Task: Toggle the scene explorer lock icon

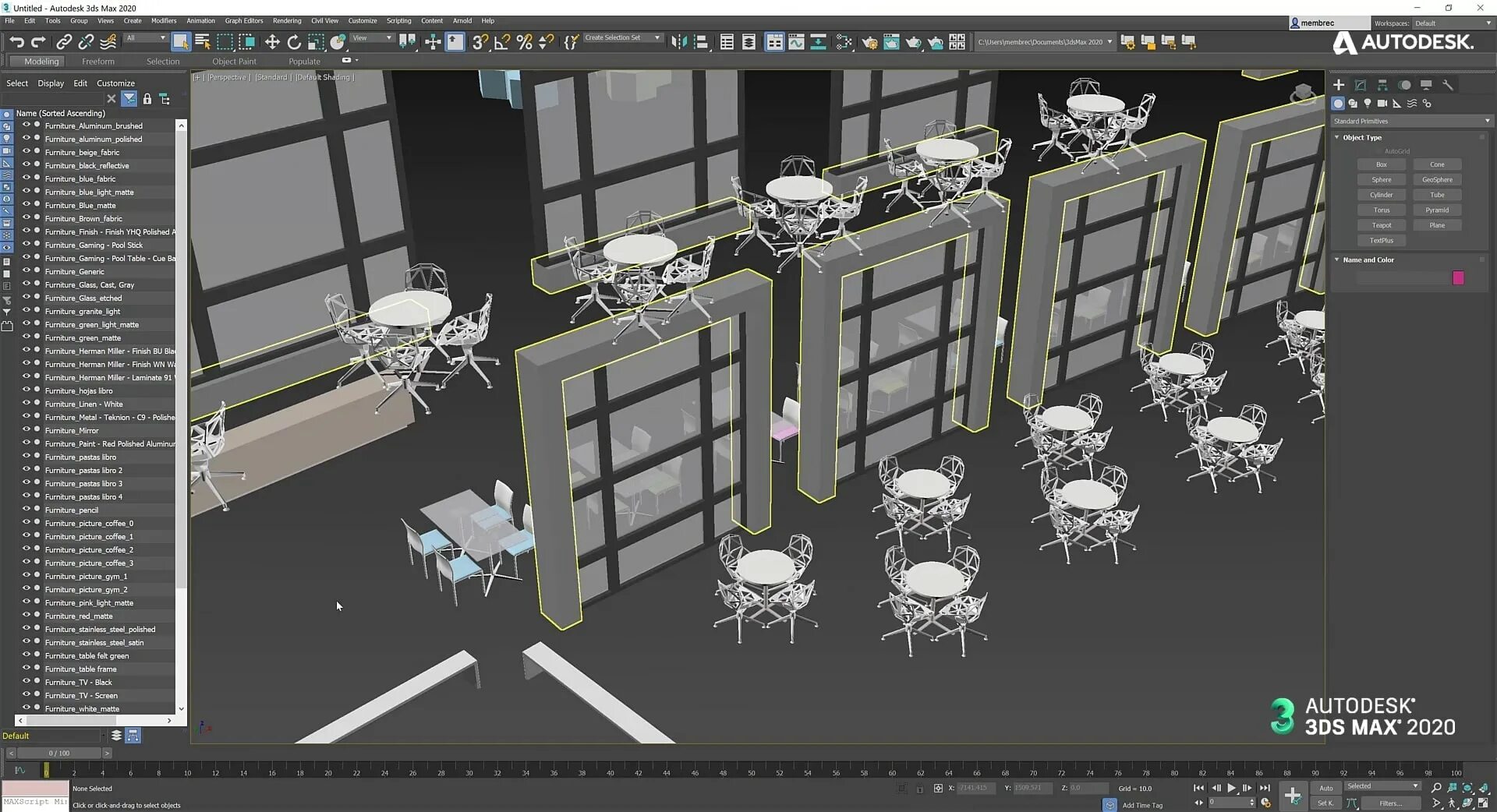Action: [x=147, y=99]
